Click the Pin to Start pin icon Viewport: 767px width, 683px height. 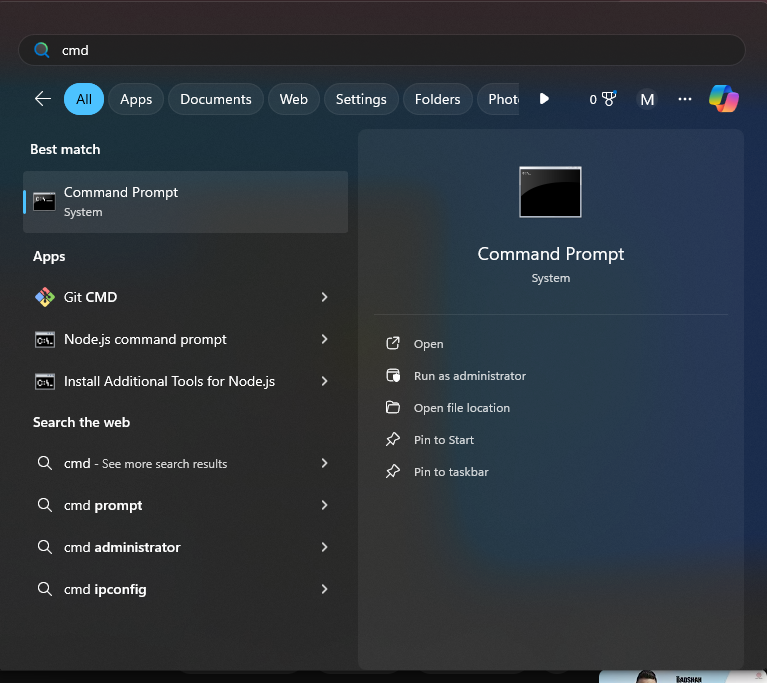tap(393, 439)
